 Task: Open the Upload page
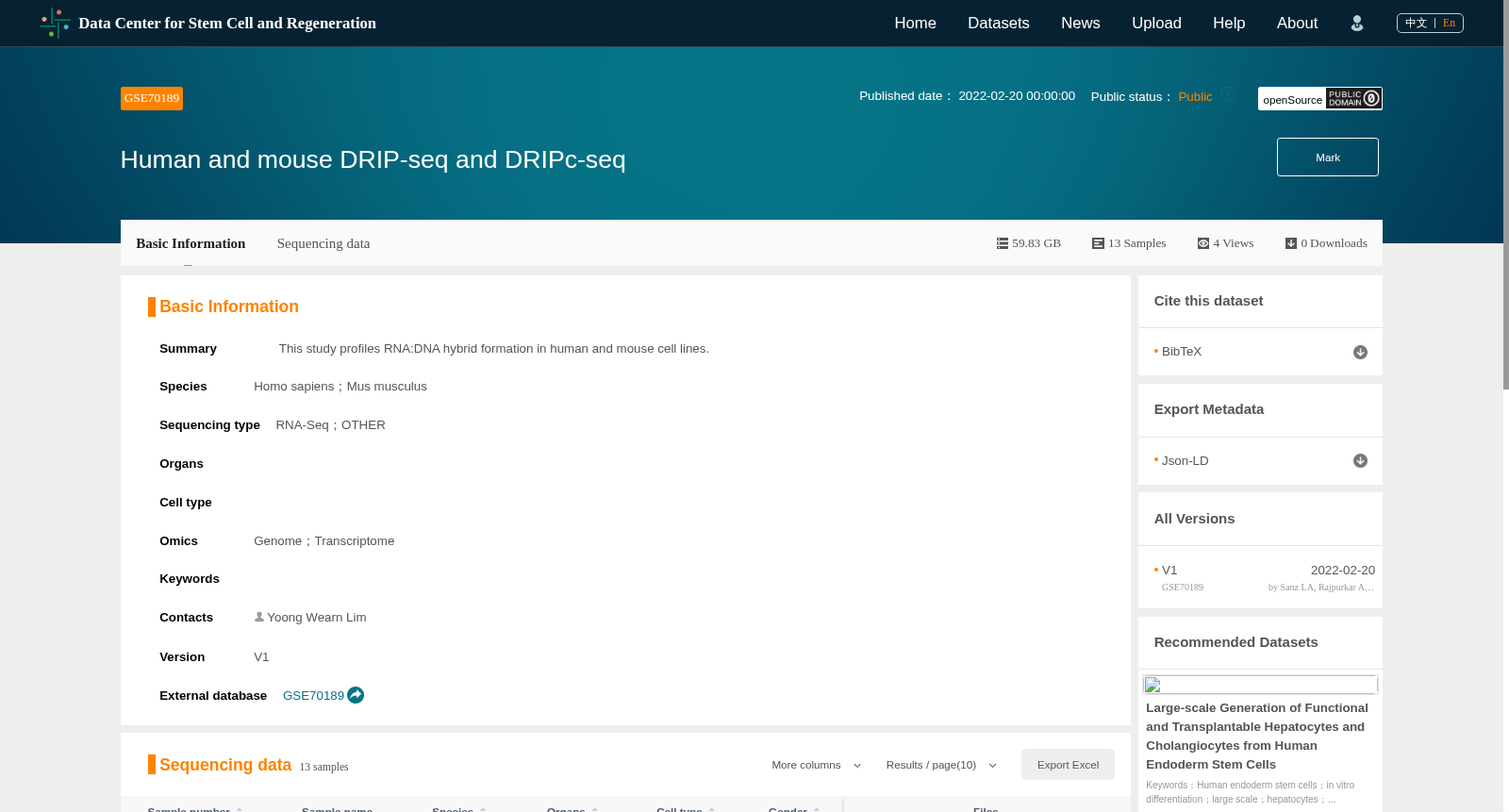tap(1156, 24)
